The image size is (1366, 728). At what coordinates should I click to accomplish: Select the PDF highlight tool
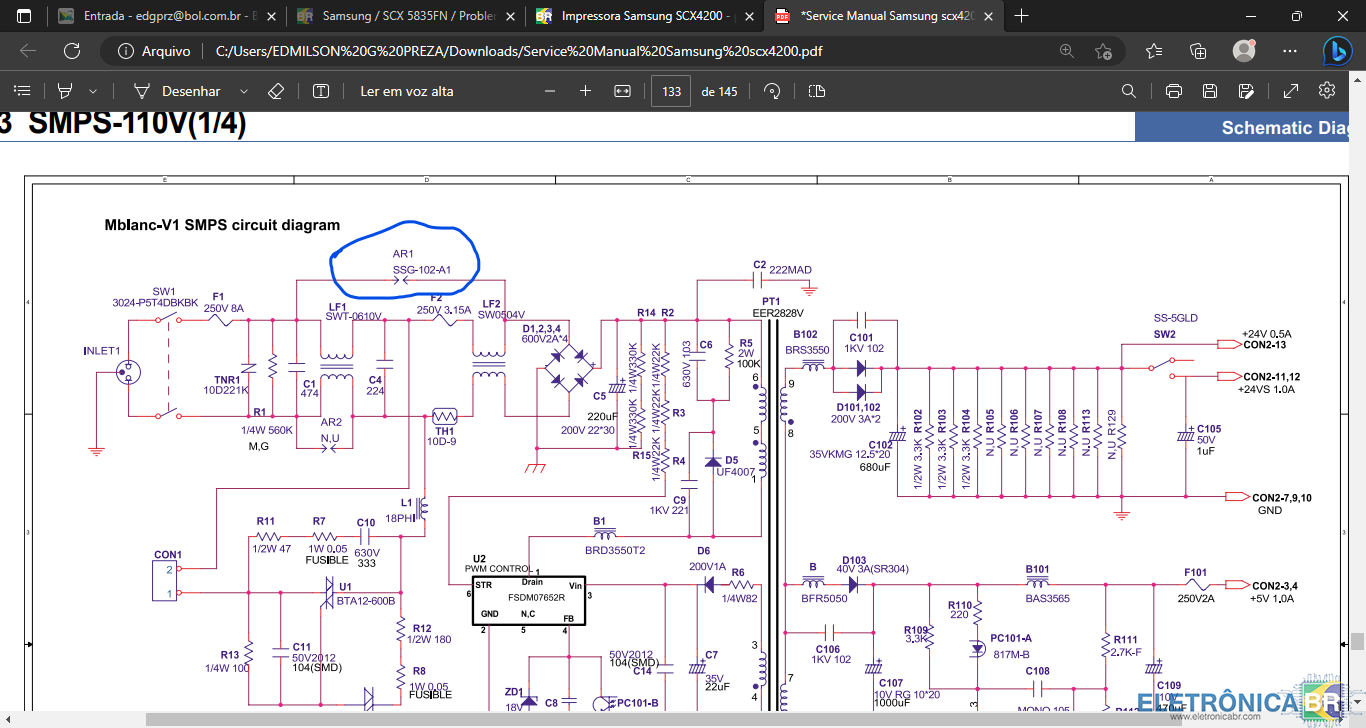click(x=66, y=91)
